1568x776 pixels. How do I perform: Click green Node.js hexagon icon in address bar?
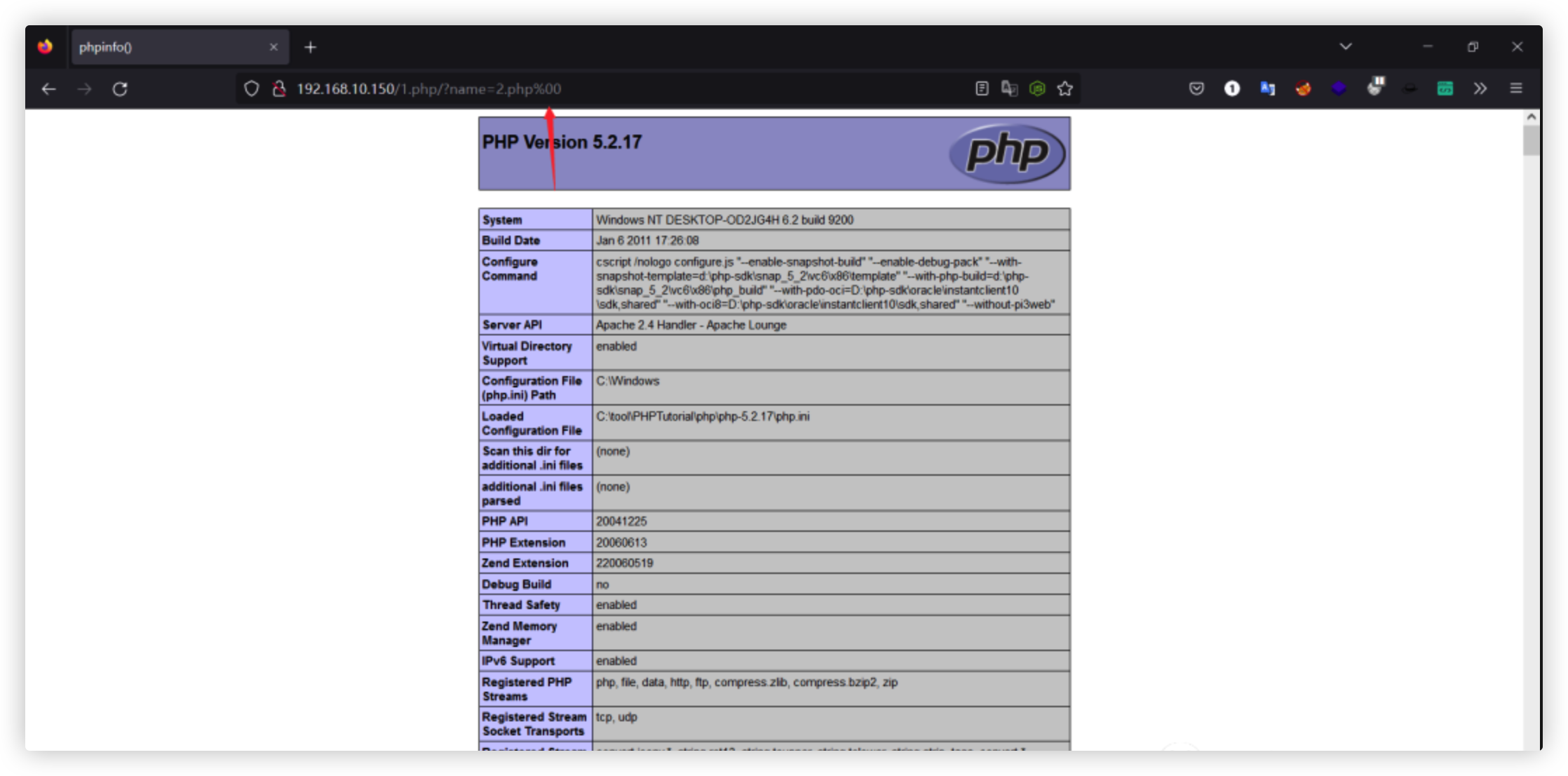(x=1037, y=89)
